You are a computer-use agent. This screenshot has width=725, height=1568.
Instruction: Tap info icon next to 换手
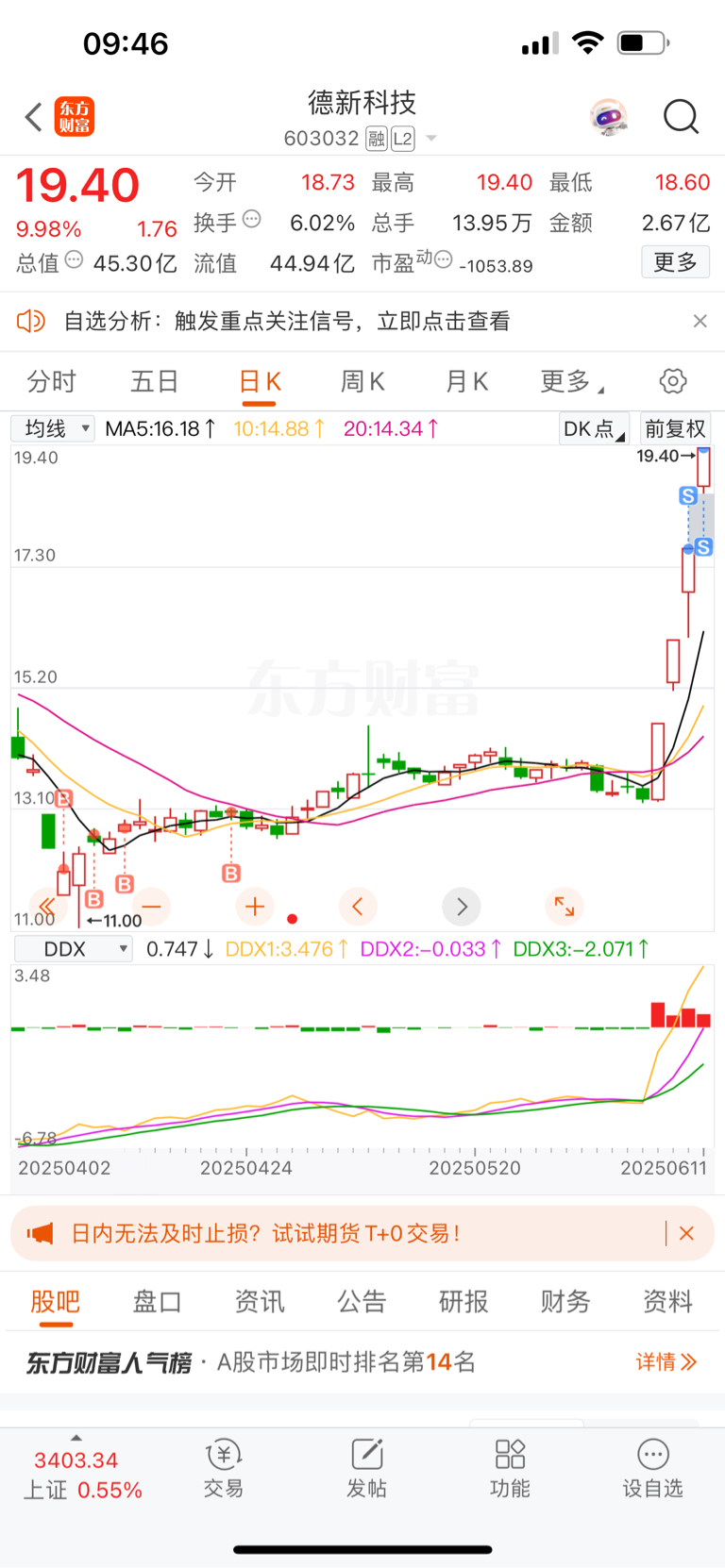(252, 219)
